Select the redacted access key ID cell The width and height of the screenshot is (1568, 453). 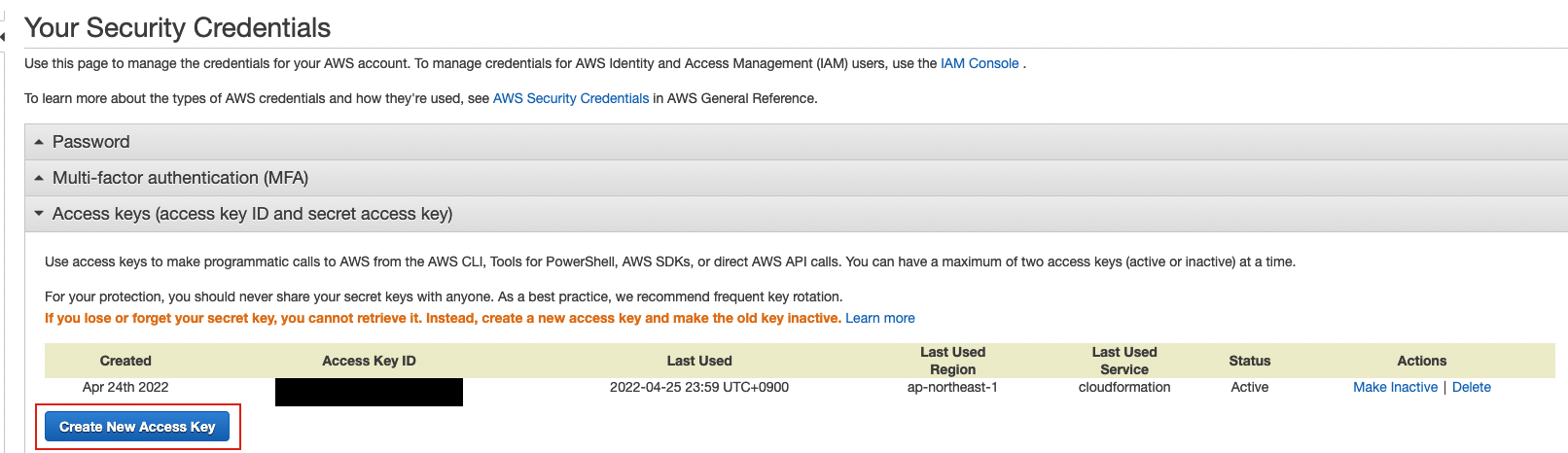(x=369, y=392)
